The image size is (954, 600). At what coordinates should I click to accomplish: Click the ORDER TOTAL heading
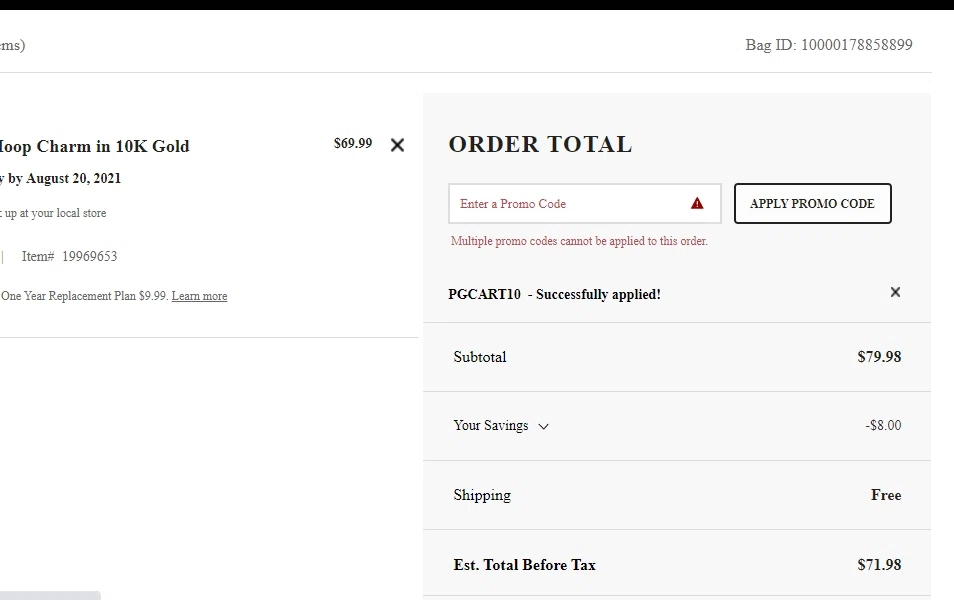[x=540, y=144]
